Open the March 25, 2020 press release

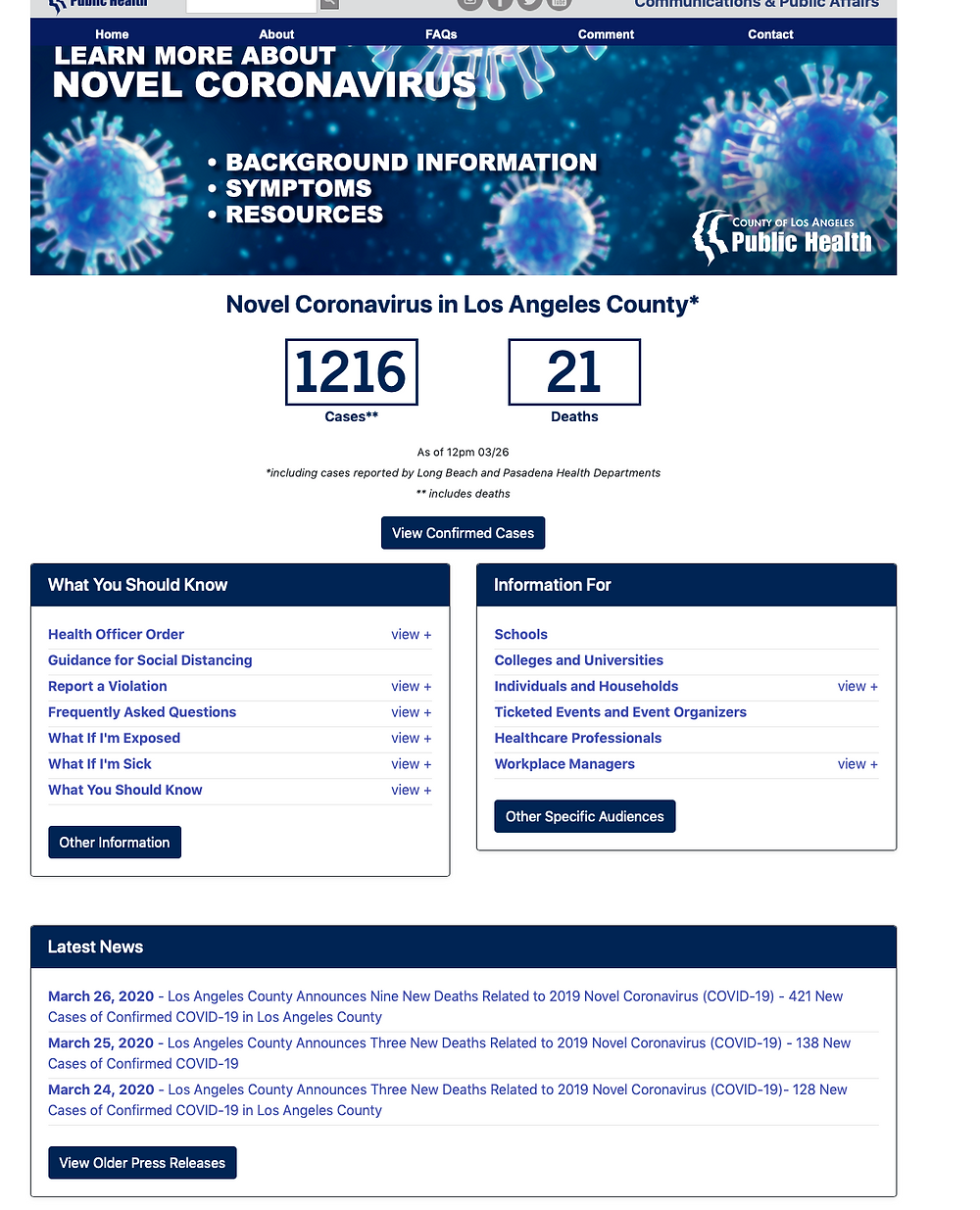point(450,1053)
